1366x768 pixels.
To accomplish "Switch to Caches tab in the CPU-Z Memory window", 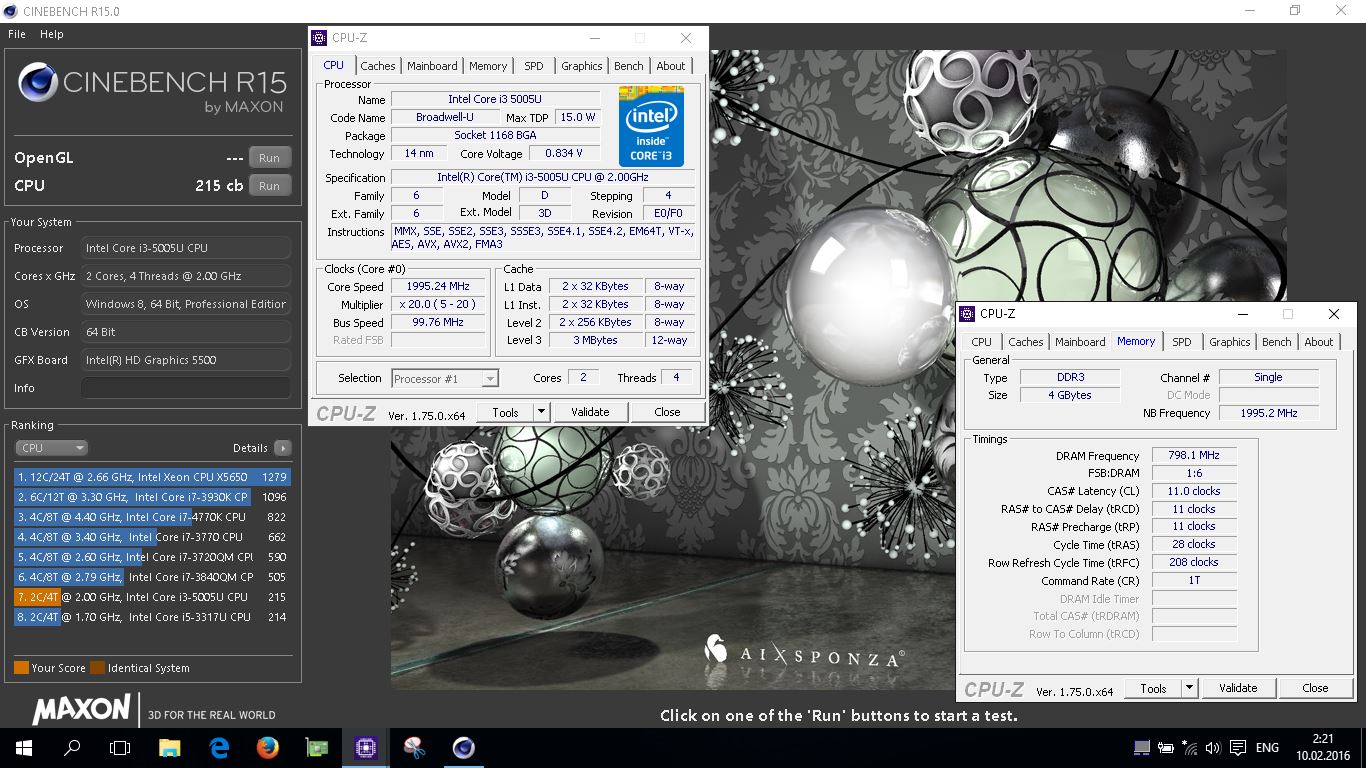I will point(1026,342).
